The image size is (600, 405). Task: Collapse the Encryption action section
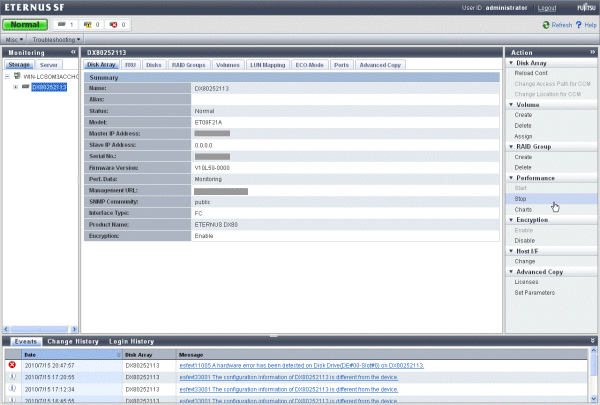(x=511, y=220)
